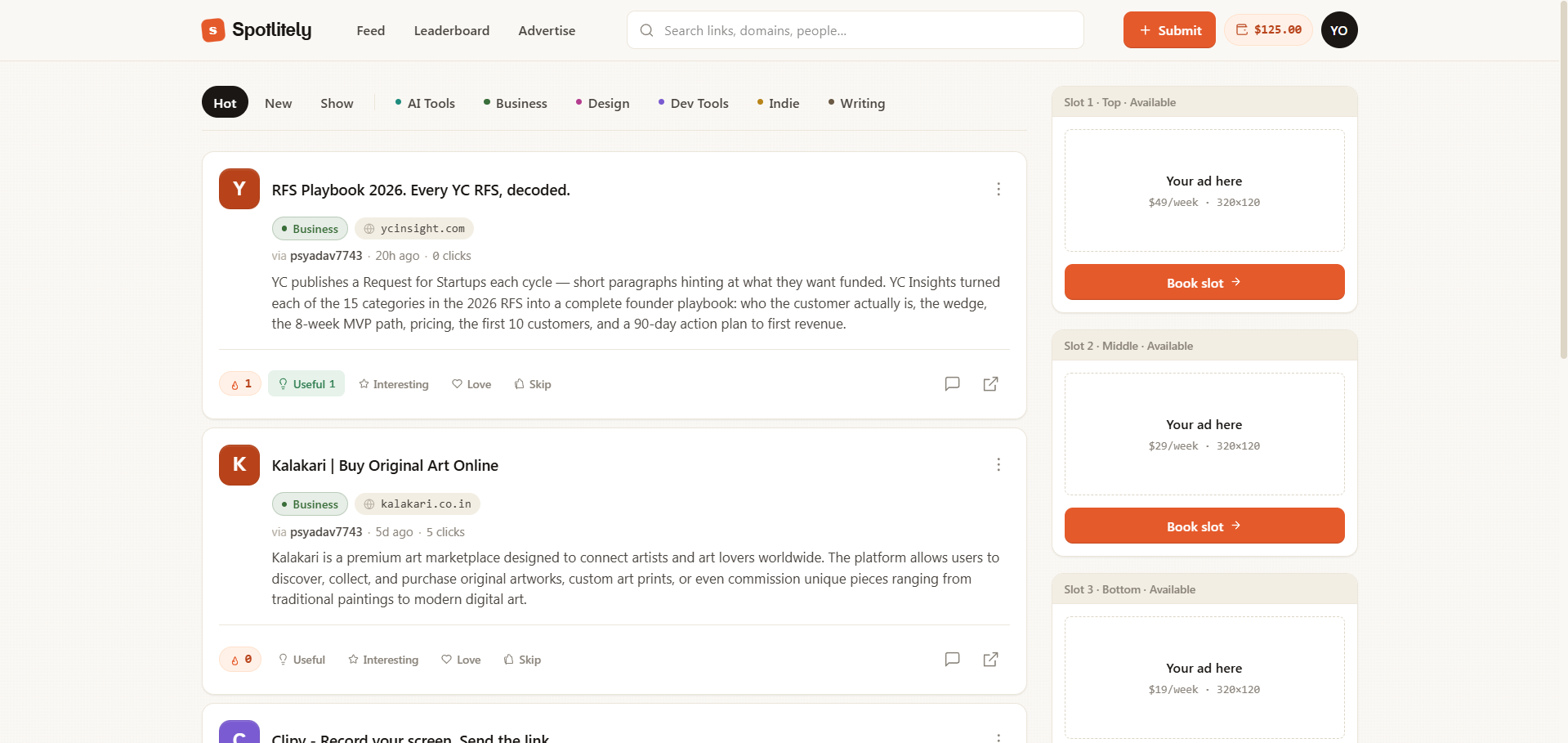Click the "20h ago" timestamp
Image resolution: width=1568 pixels, height=743 pixels.
pyautogui.click(x=397, y=256)
